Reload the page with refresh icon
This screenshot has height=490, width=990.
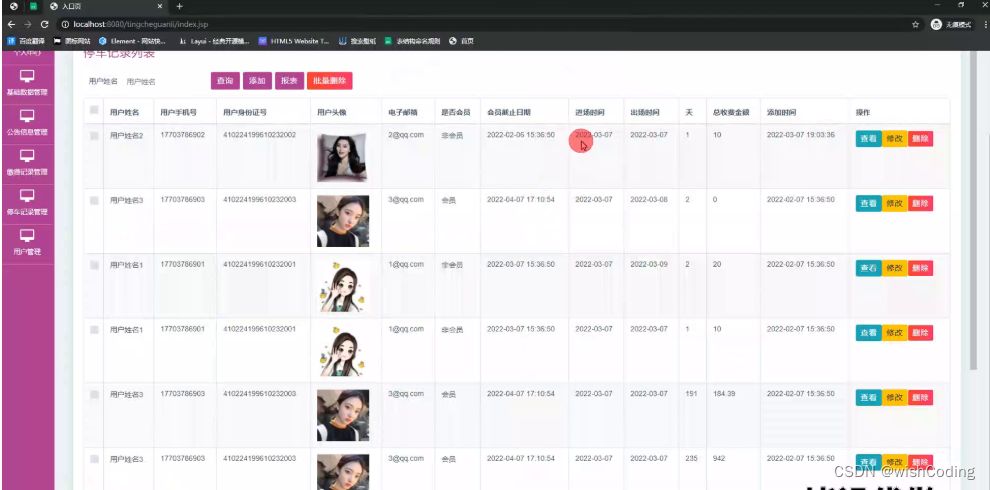tap(44, 25)
